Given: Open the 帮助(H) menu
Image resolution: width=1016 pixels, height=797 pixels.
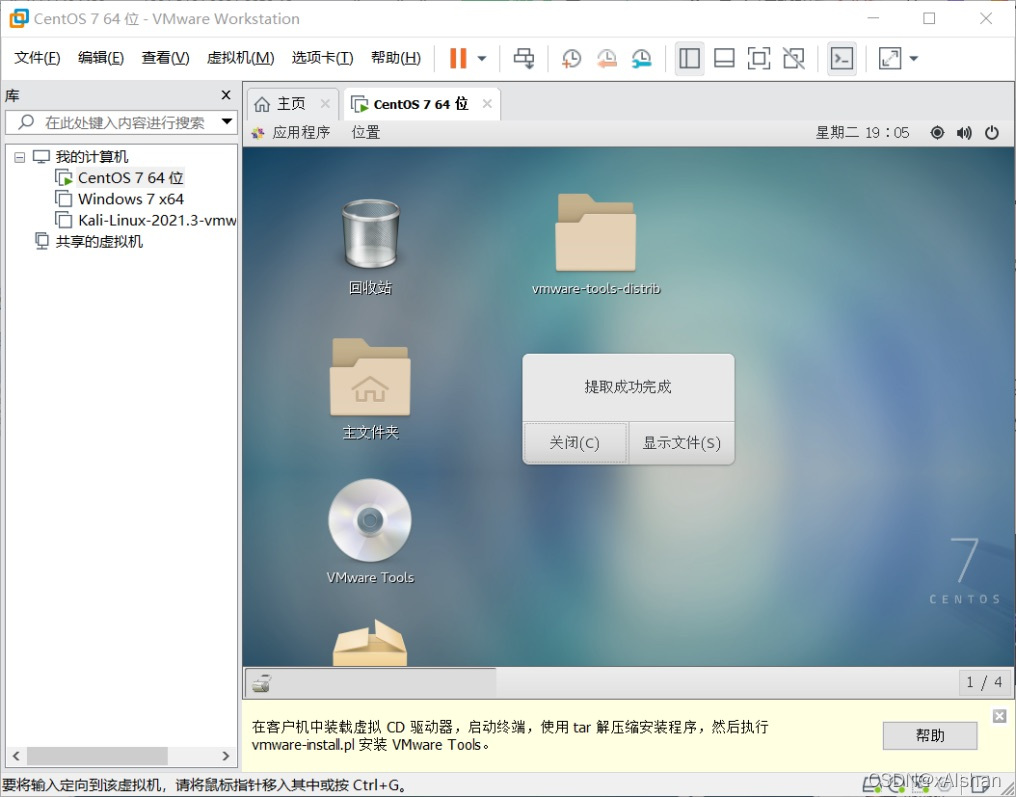Looking at the screenshot, I should 395,58.
